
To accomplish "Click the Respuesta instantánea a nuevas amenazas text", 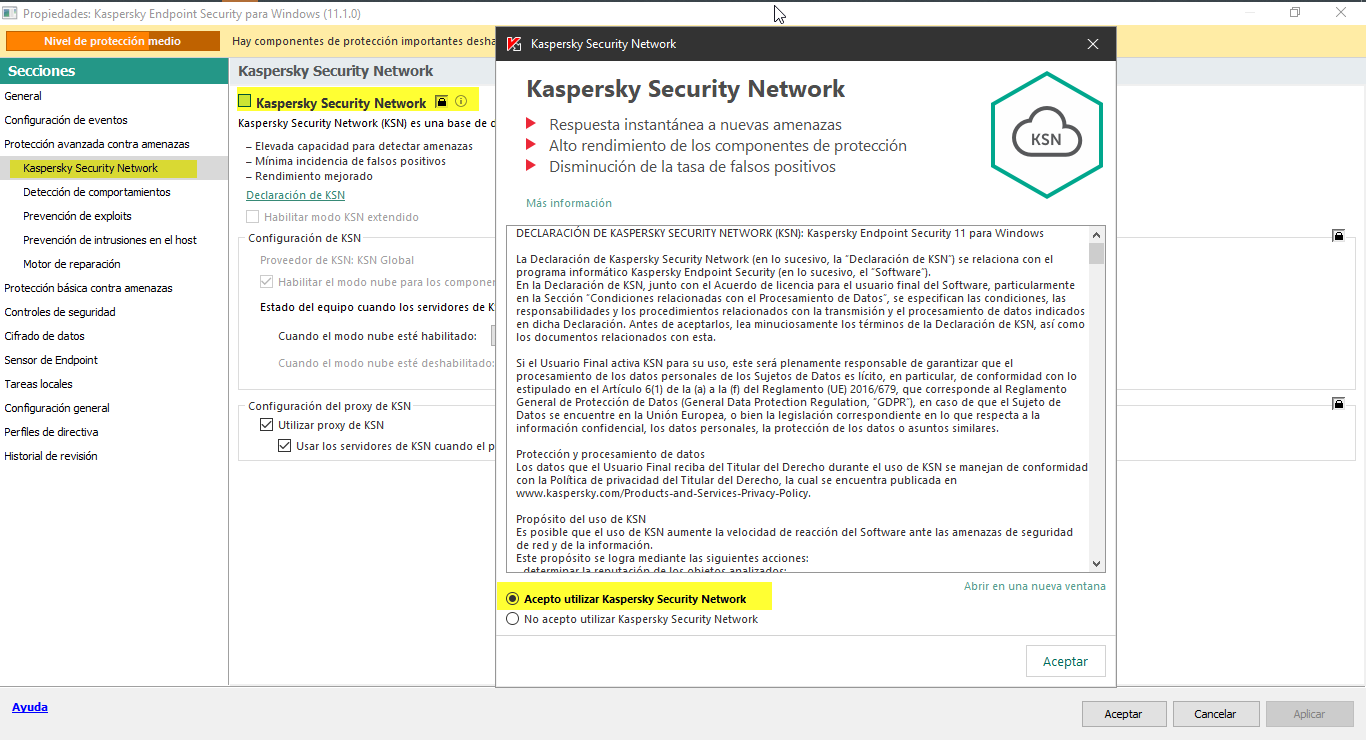I will pyautogui.click(x=695, y=125).
